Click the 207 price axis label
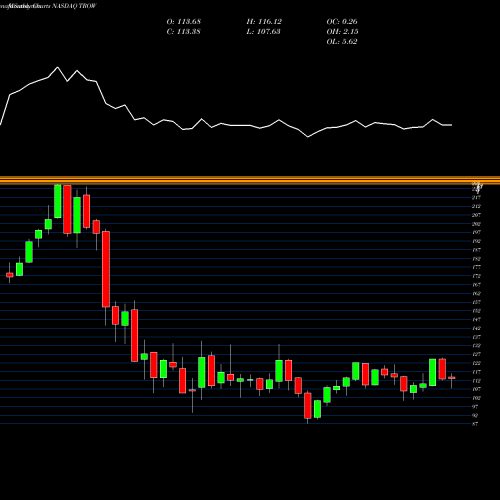 pyautogui.click(x=476, y=215)
